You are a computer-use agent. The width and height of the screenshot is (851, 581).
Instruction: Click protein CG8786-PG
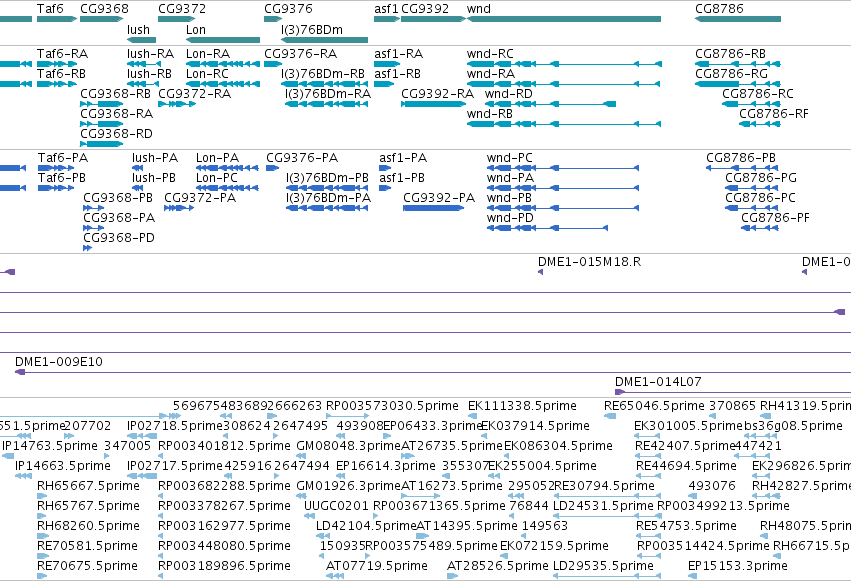761,178
